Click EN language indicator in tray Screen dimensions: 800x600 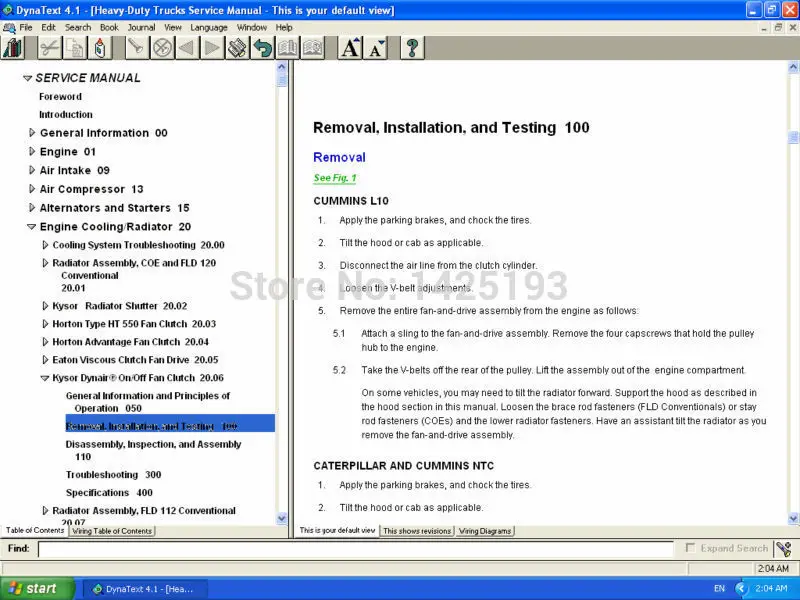click(x=719, y=589)
